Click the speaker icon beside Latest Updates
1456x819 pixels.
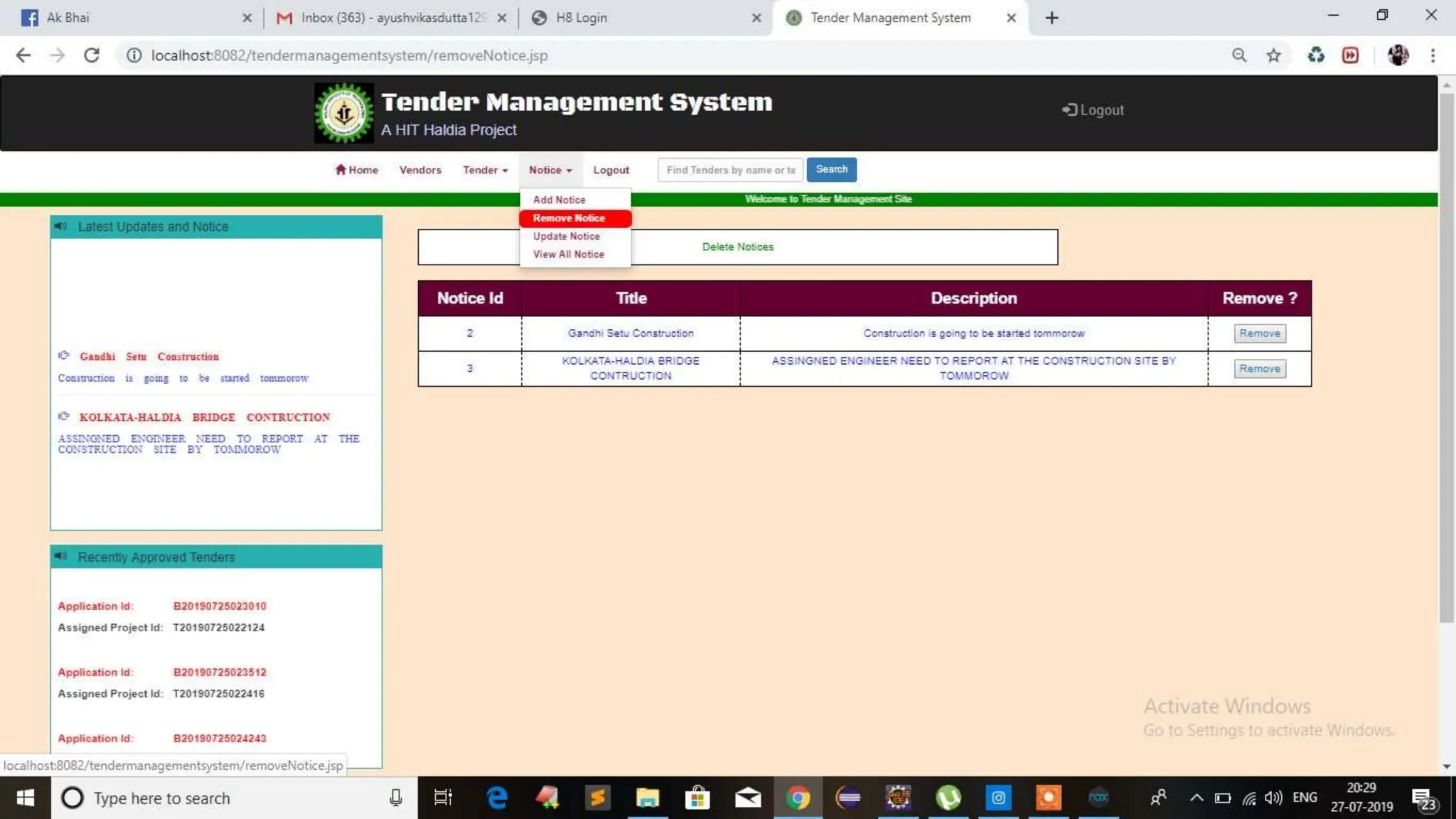[61, 226]
